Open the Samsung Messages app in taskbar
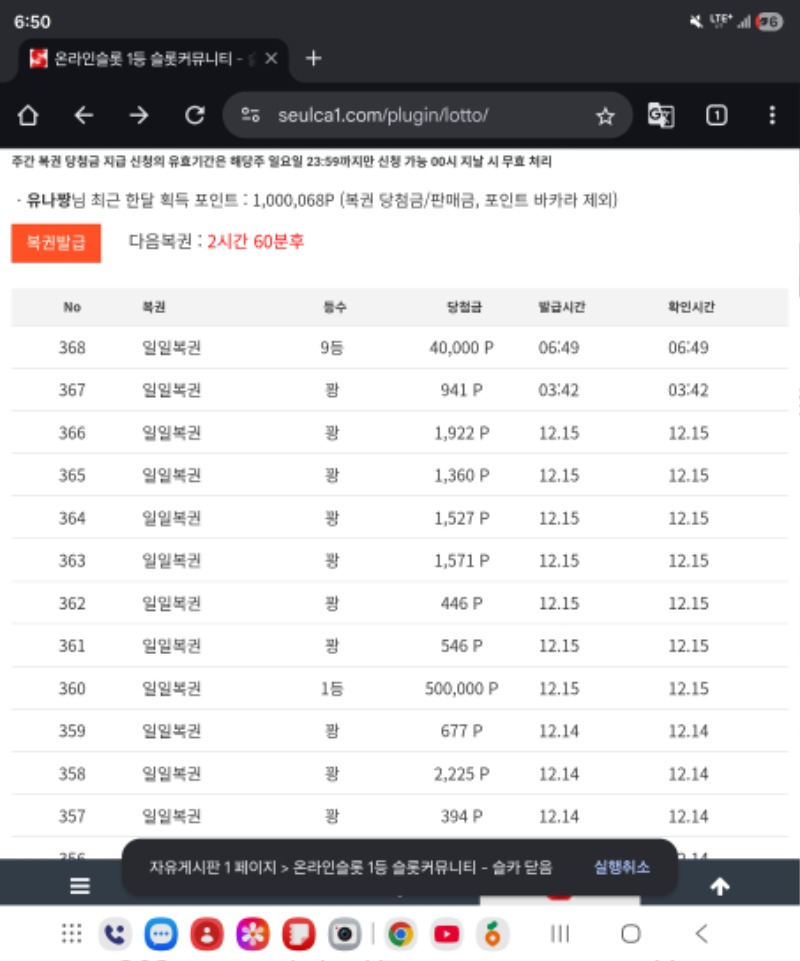The image size is (800, 961). [161, 934]
